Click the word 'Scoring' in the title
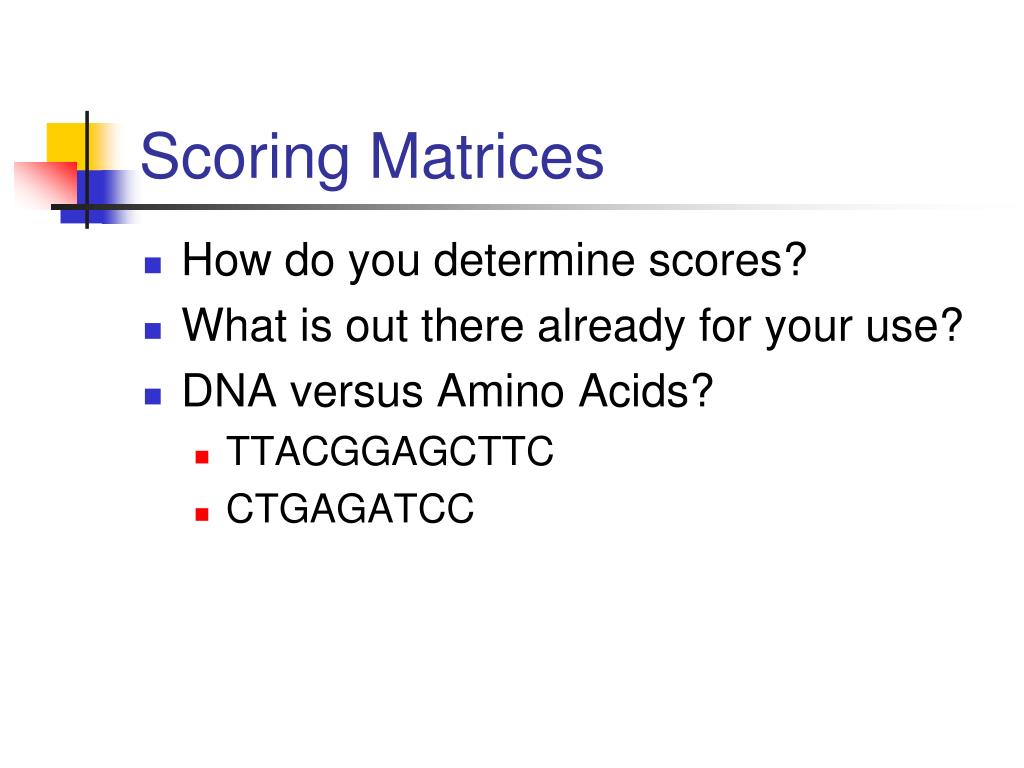 click(x=245, y=159)
